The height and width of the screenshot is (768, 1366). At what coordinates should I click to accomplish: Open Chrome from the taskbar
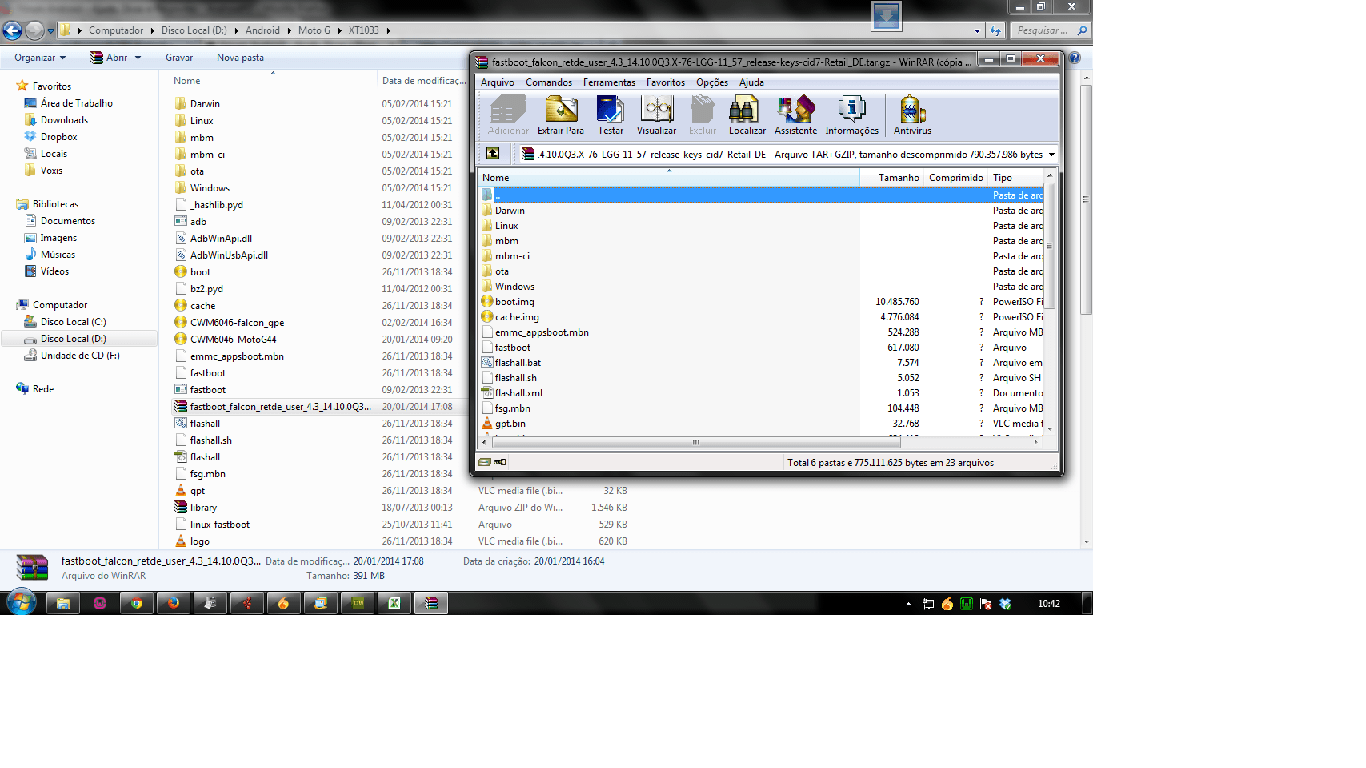click(x=137, y=603)
